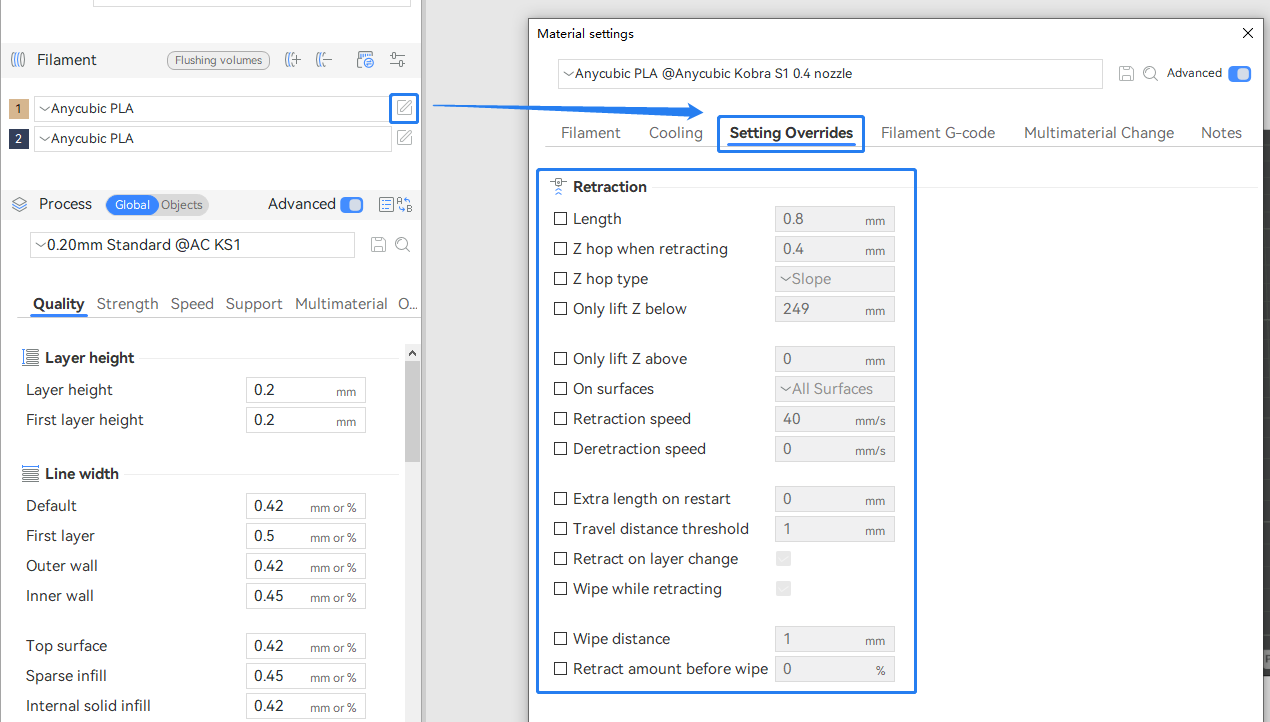Image resolution: width=1270 pixels, height=722 pixels.
Task: Click filament 1 tan color swatch
Action: 19,109
